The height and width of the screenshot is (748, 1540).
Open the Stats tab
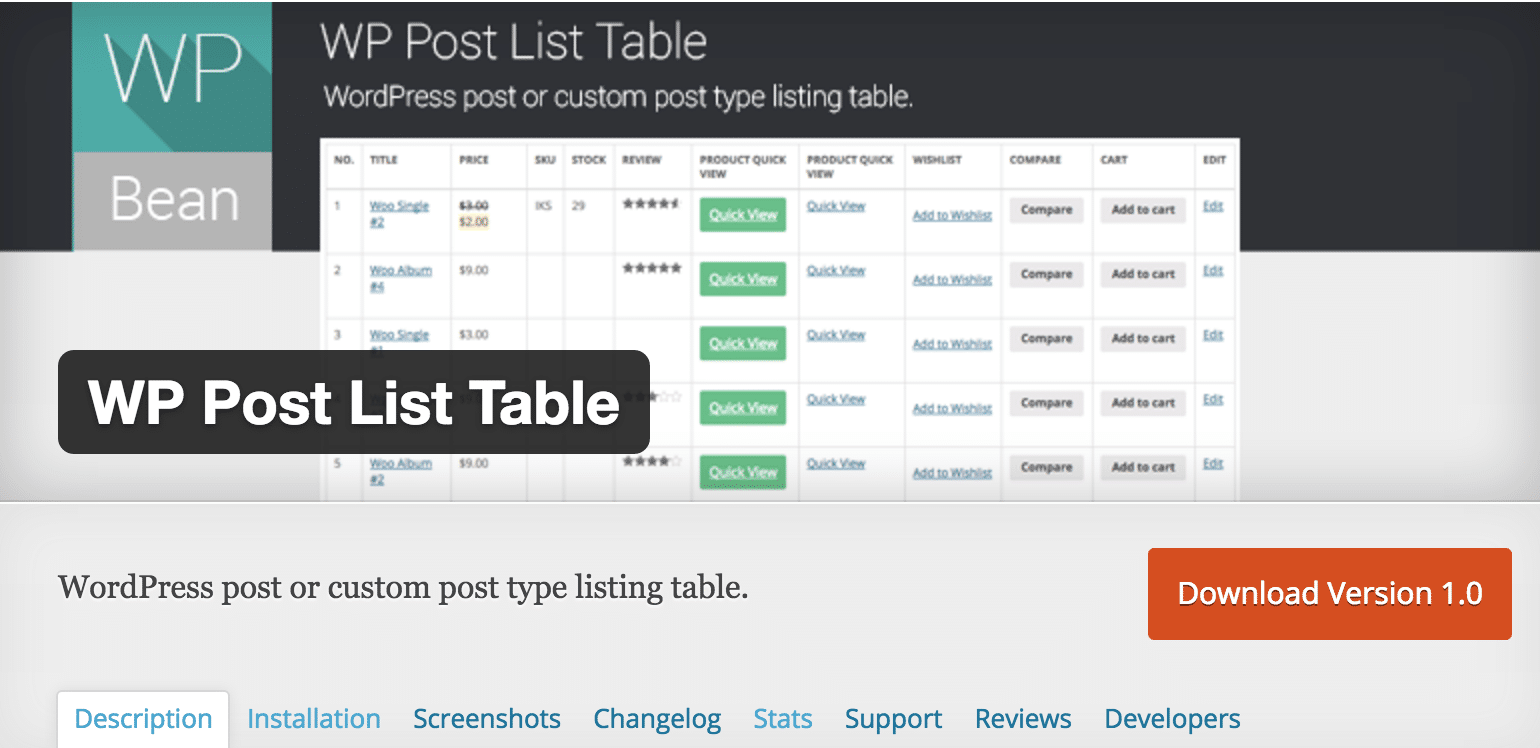coord(783,718)
